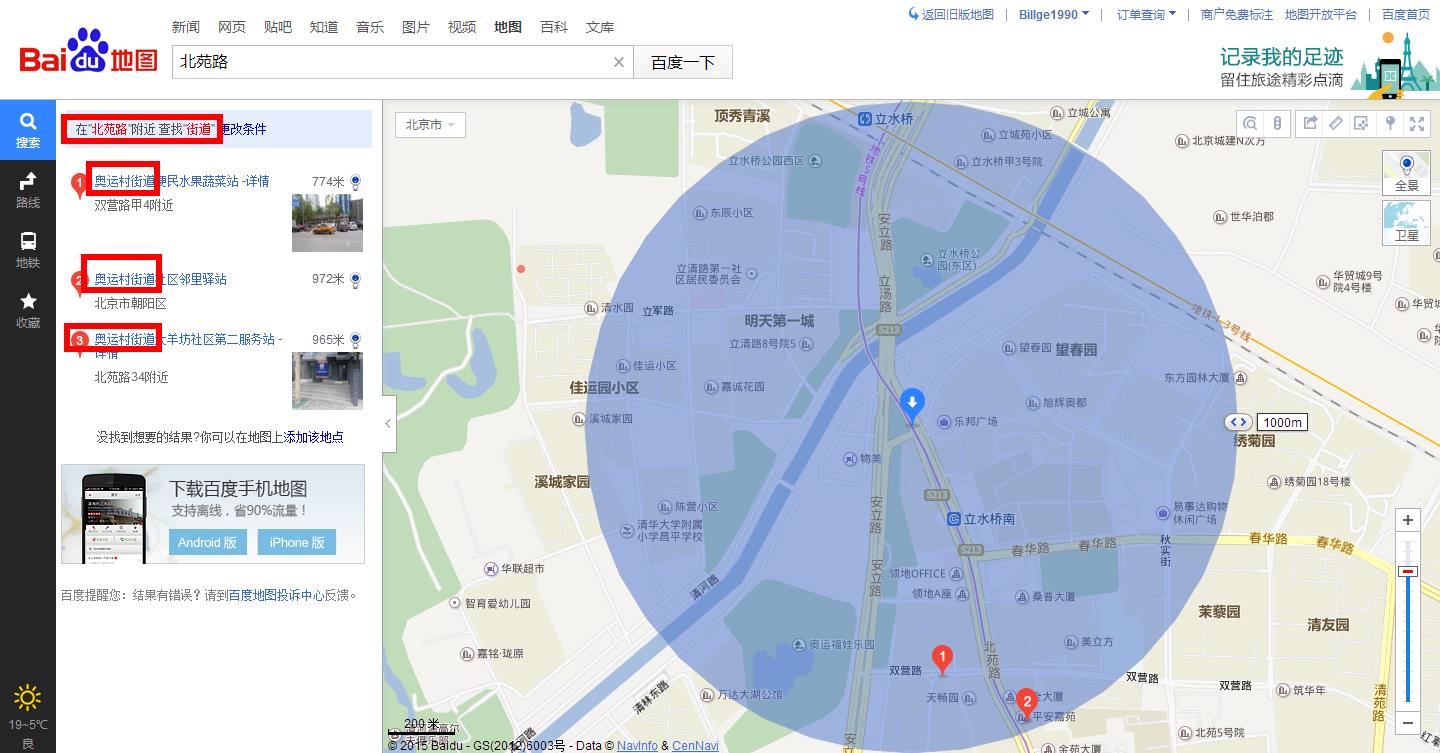Open result 3 大羊坊社区第二服务站 link

[x=188, y=339]
